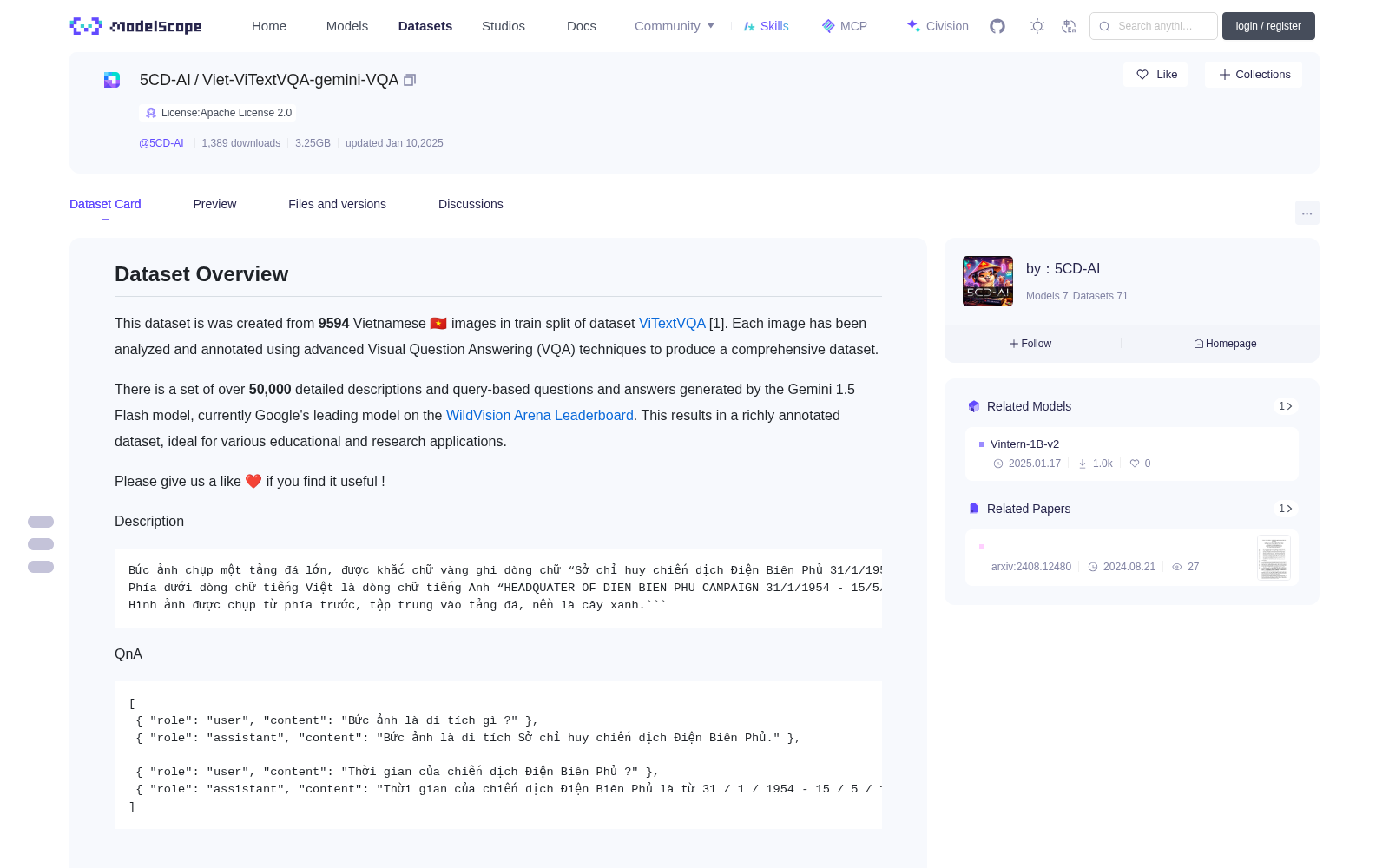Add dataset to Collections
The width and height of the screenshot is (1389, 868).
coord(1254,75)
